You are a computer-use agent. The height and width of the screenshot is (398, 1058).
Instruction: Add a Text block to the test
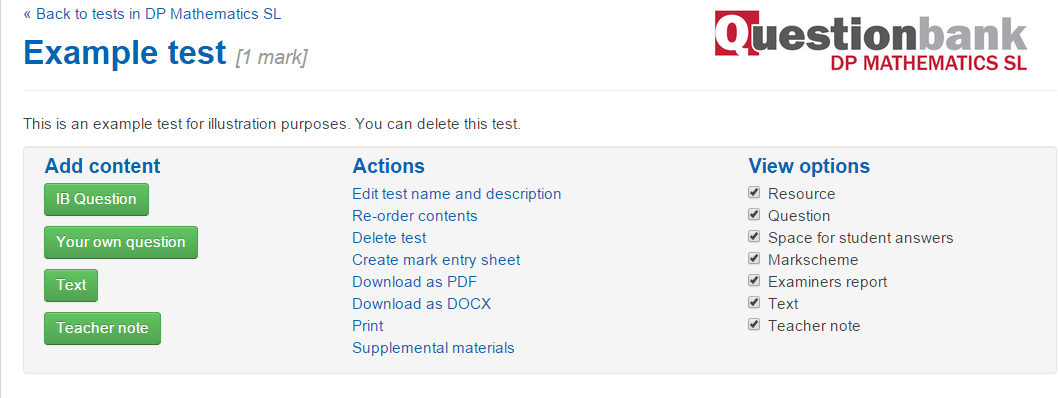tap(71, 285)
